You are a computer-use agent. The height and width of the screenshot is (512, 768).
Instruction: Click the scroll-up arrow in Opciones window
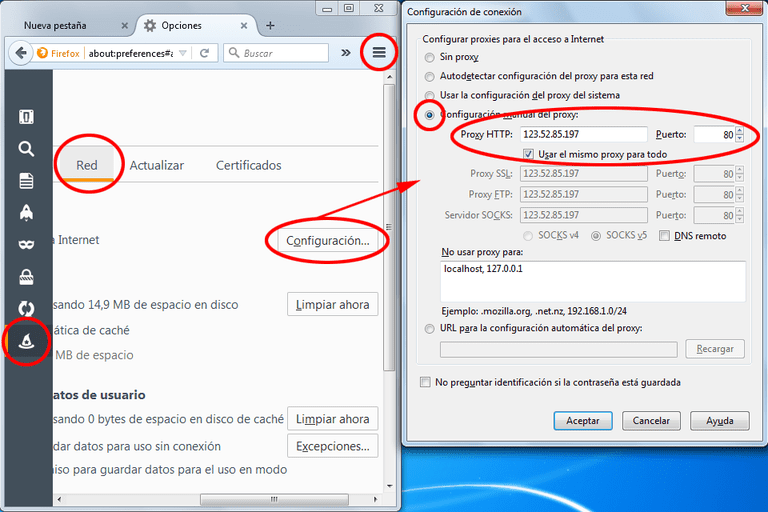click(x=389, y=77)
